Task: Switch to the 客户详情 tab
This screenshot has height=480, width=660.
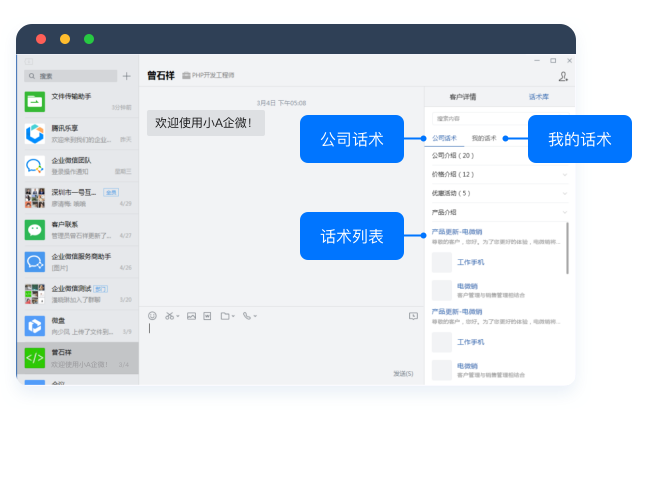Action: point(463,97)
